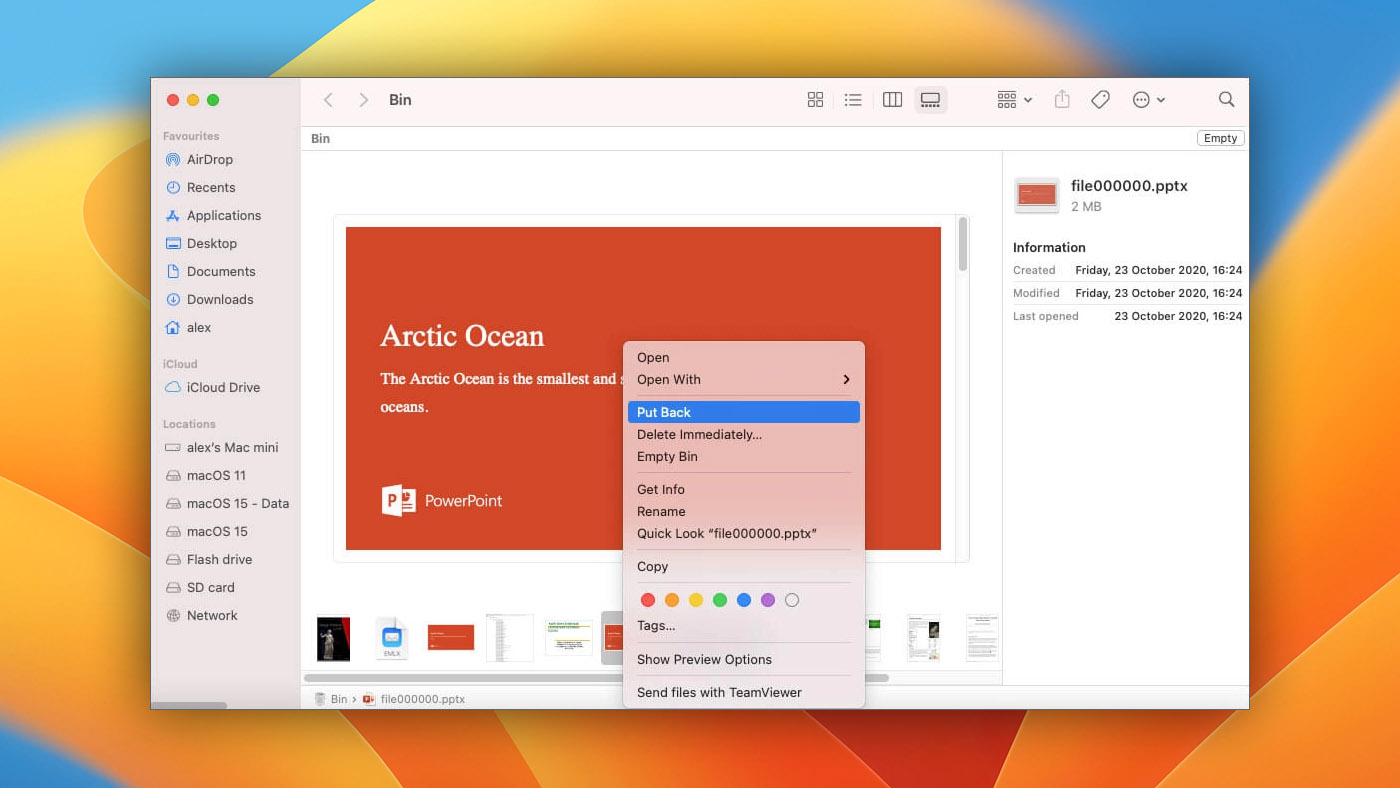Click the Share toolbar icon
This screenshot has width=1400, height=788.
1062,100
